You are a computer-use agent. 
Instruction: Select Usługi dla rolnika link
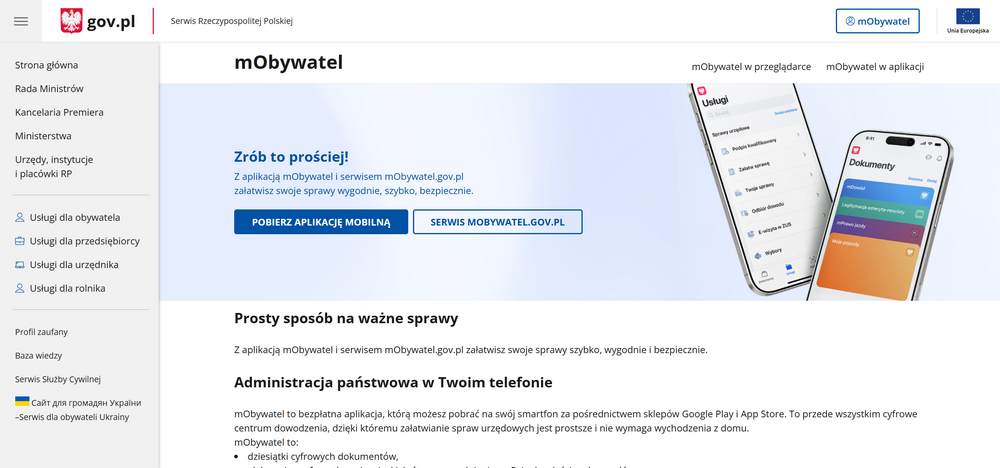pos(68,288)
